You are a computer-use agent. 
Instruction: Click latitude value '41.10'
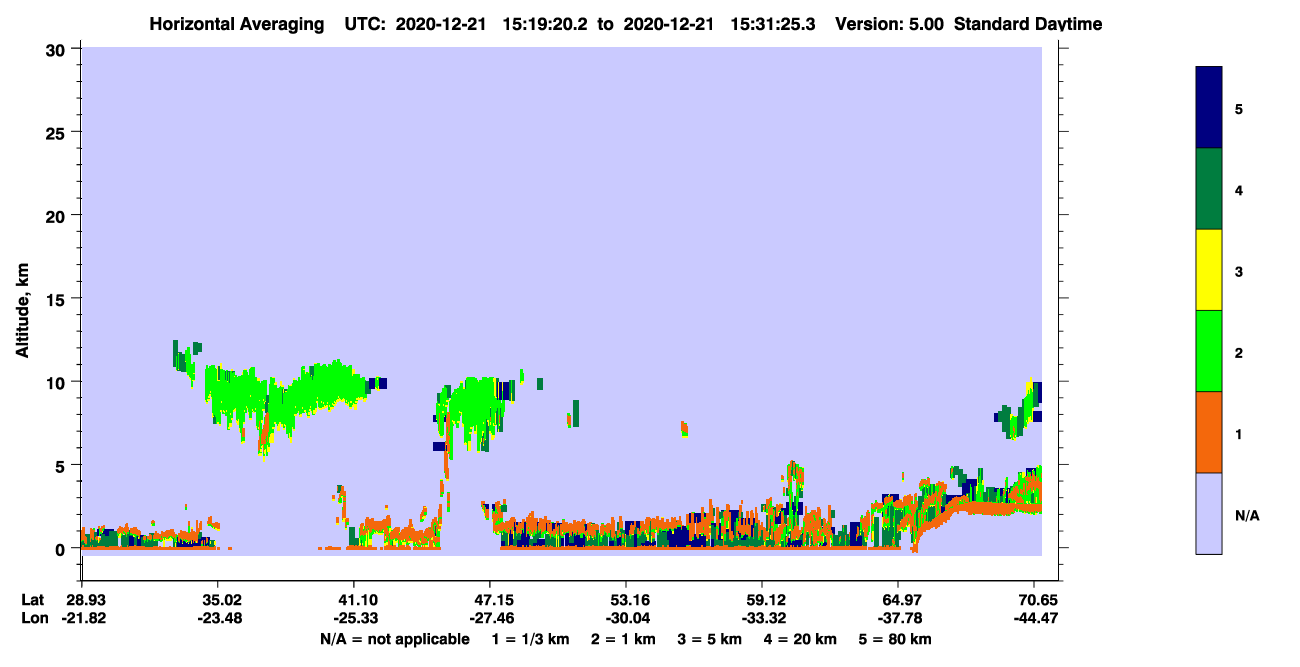coord(354,600)
